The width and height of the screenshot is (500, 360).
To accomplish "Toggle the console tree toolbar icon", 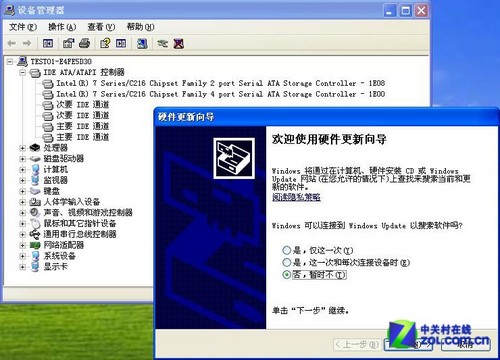I will (x=48, y=43).
